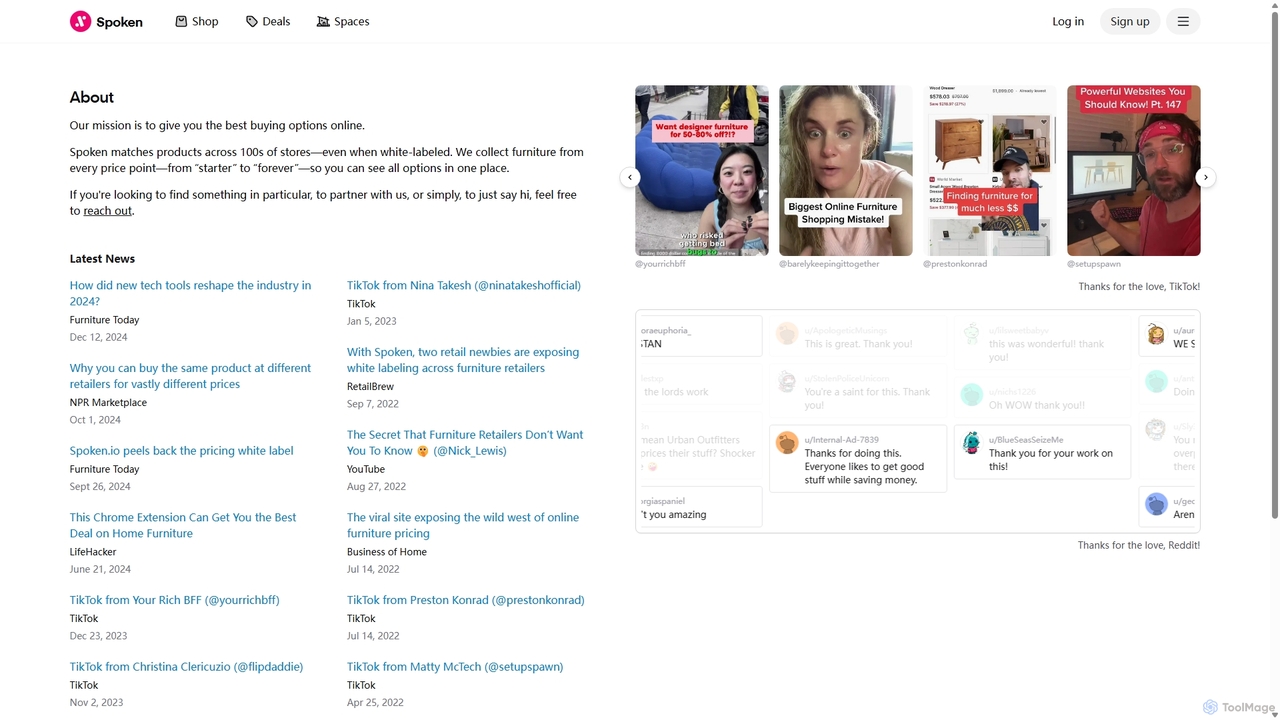Open TikTok from Preston Konrad link
1280x720 pixels.
466,600
